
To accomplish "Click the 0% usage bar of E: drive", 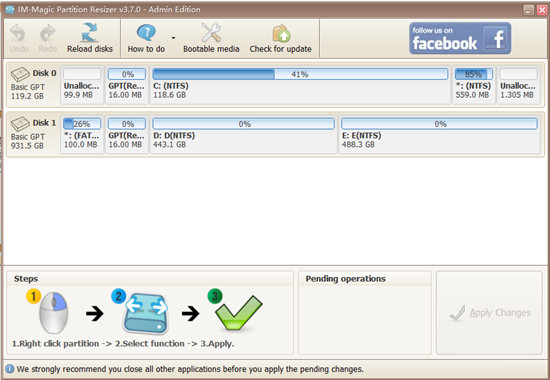I will pyautogui.click(x=440, y=124).
